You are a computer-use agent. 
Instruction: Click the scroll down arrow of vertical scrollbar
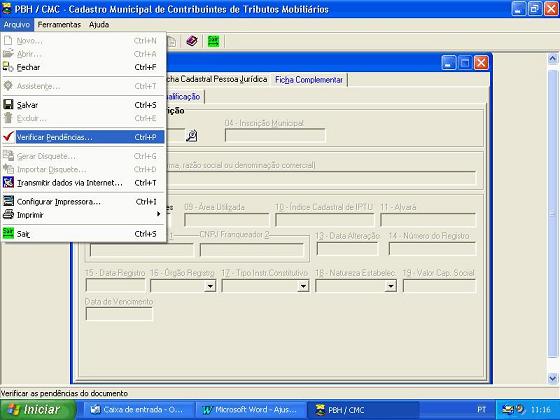click(552, 378)
